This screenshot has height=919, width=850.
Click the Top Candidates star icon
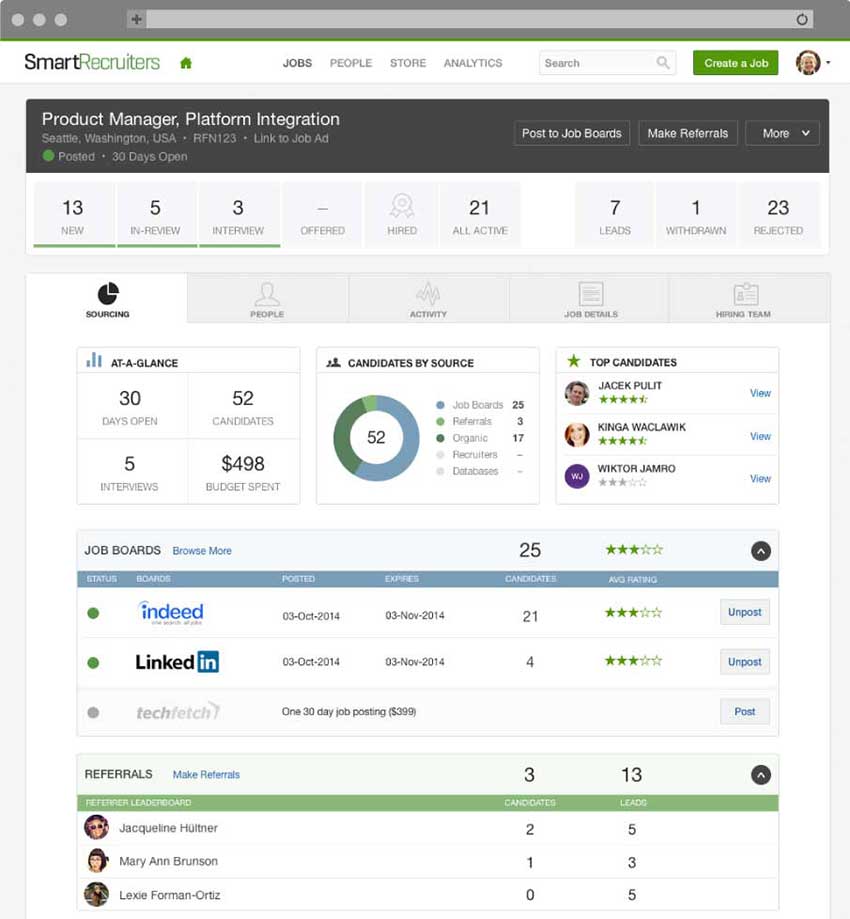(x=575, y=361)
